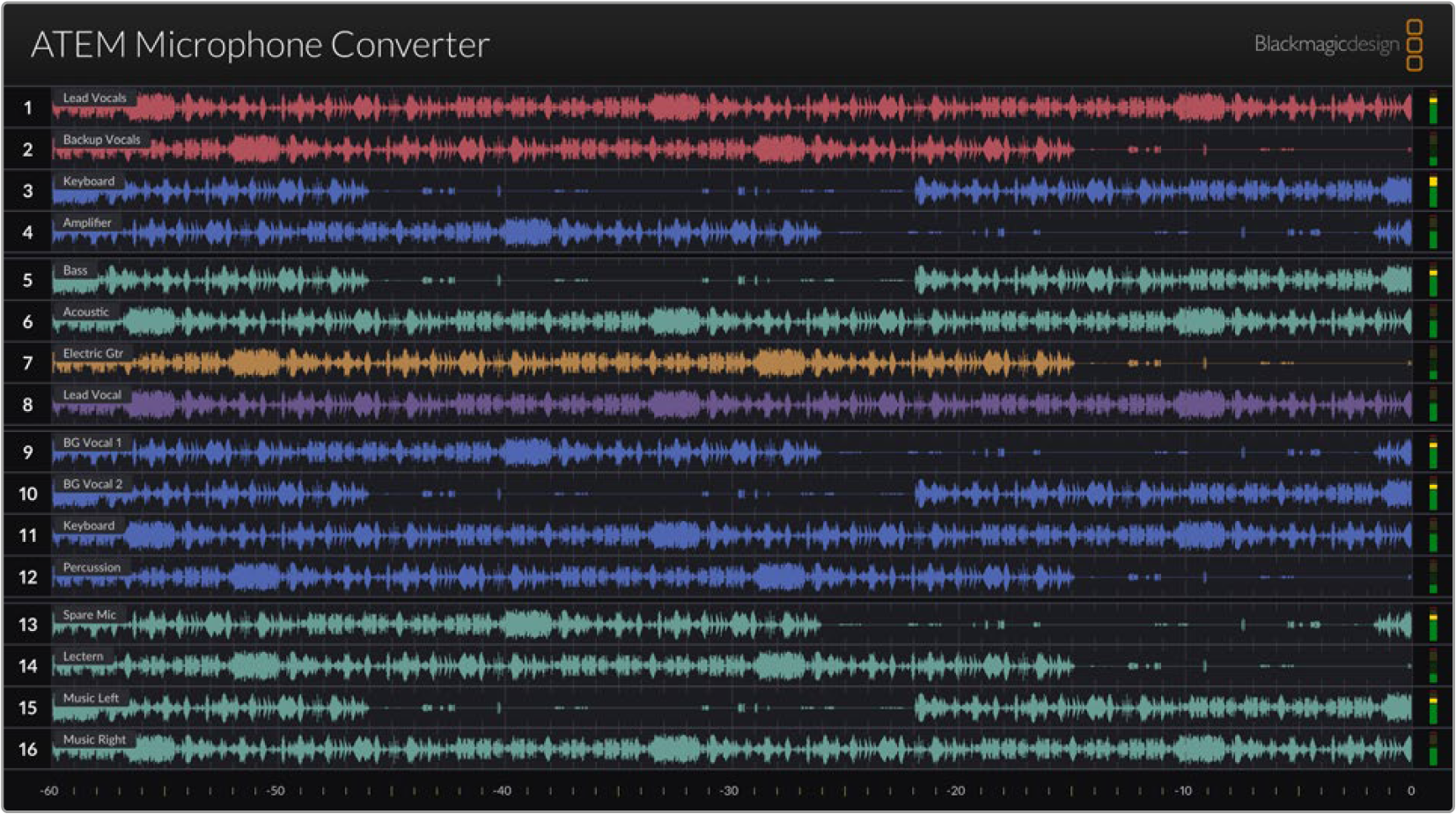Image resolution: width=1456 pixels, height=814 pixels.
Task: Click the -40 mark on the scale
Action: click(502, 790)
